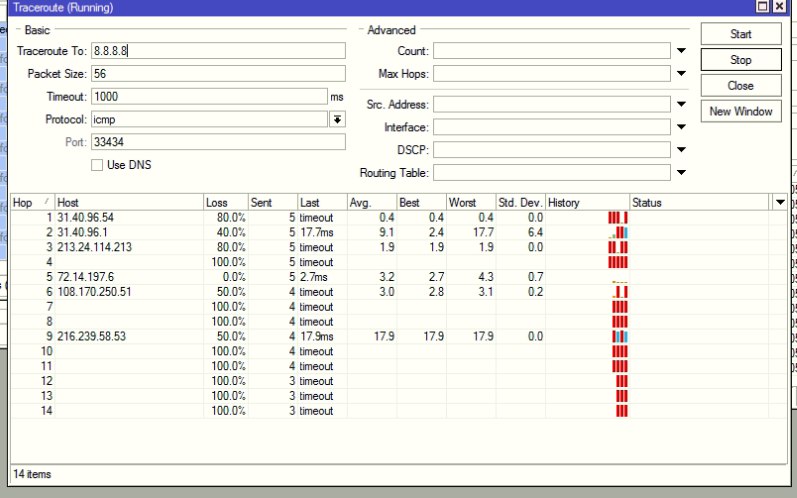This screenshot has width=797, height=498.
Task: Open traceroute in a New Window
Action: (x=741, y=111)
